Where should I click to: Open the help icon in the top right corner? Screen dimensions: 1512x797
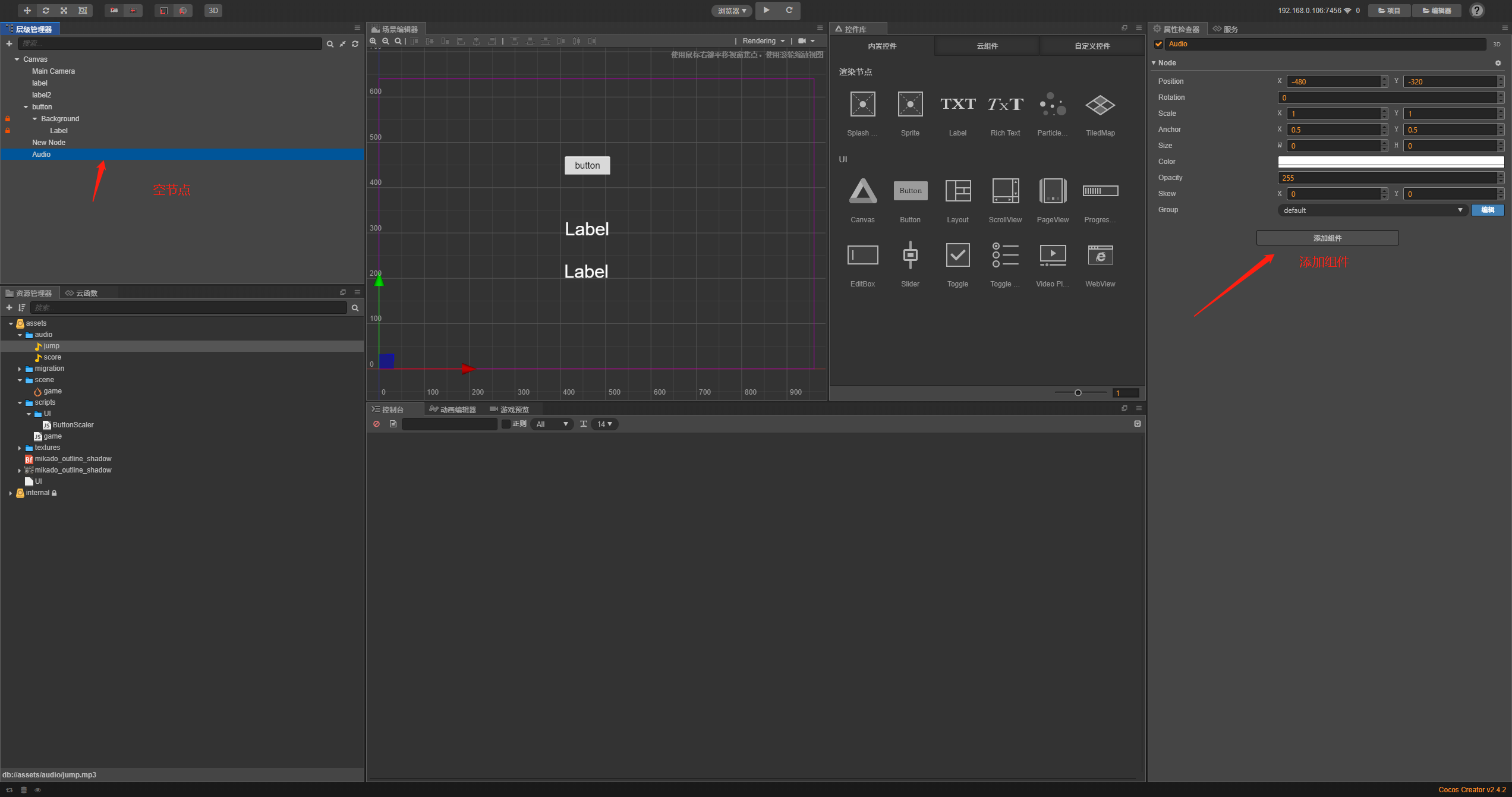(1477, 10)
